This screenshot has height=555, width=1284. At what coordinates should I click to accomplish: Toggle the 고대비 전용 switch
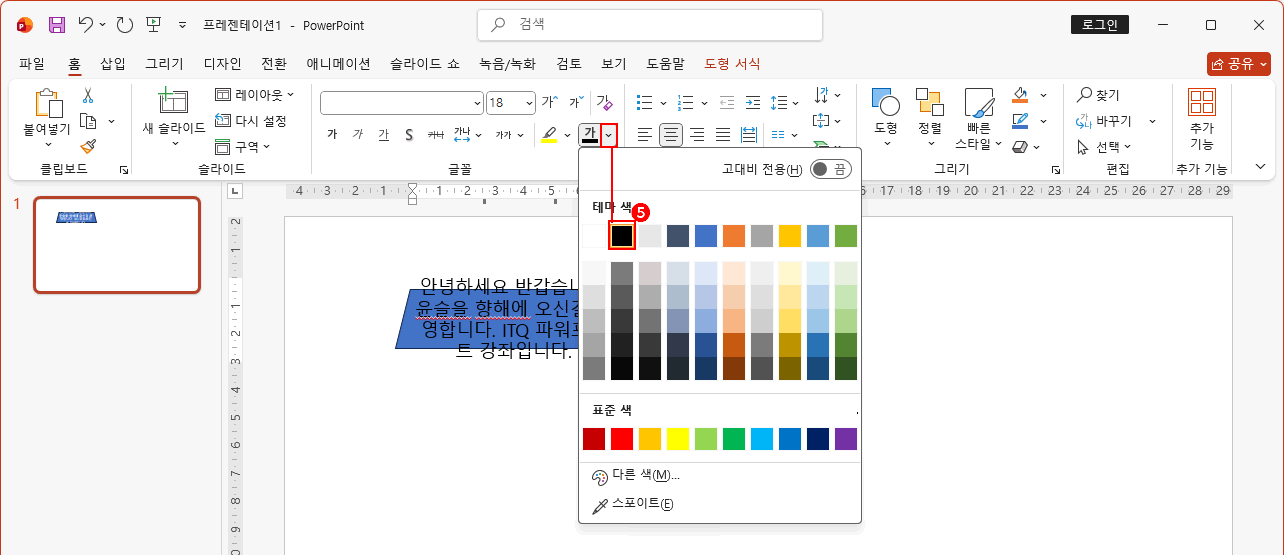[x=830, y=169]
